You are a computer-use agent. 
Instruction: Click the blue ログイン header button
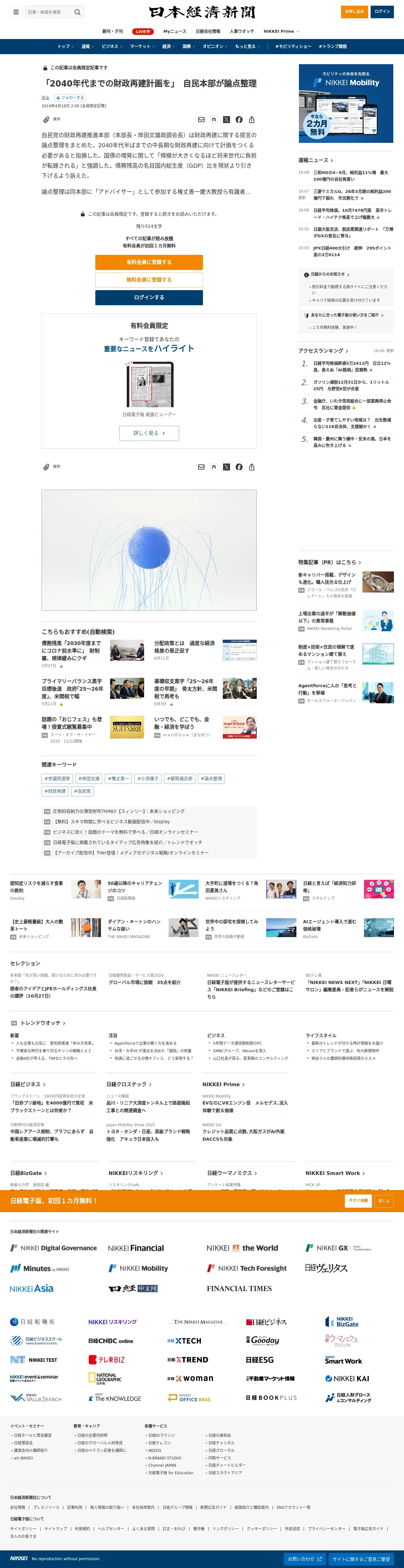click(382, 12)
